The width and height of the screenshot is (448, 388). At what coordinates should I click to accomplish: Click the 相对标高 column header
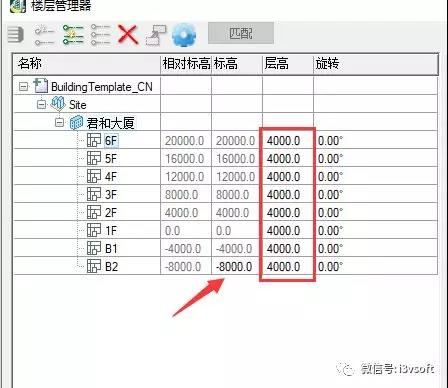(186, 63)
